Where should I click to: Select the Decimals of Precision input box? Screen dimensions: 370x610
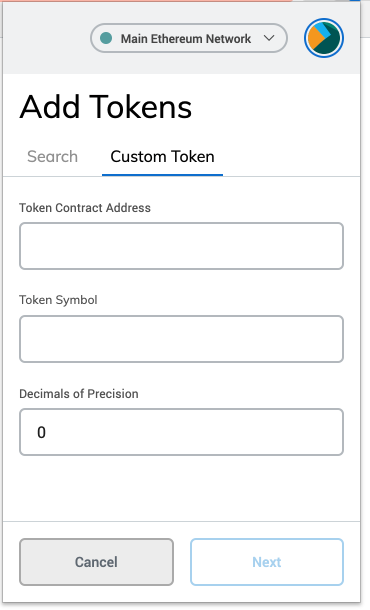click(x=181, y=432)
